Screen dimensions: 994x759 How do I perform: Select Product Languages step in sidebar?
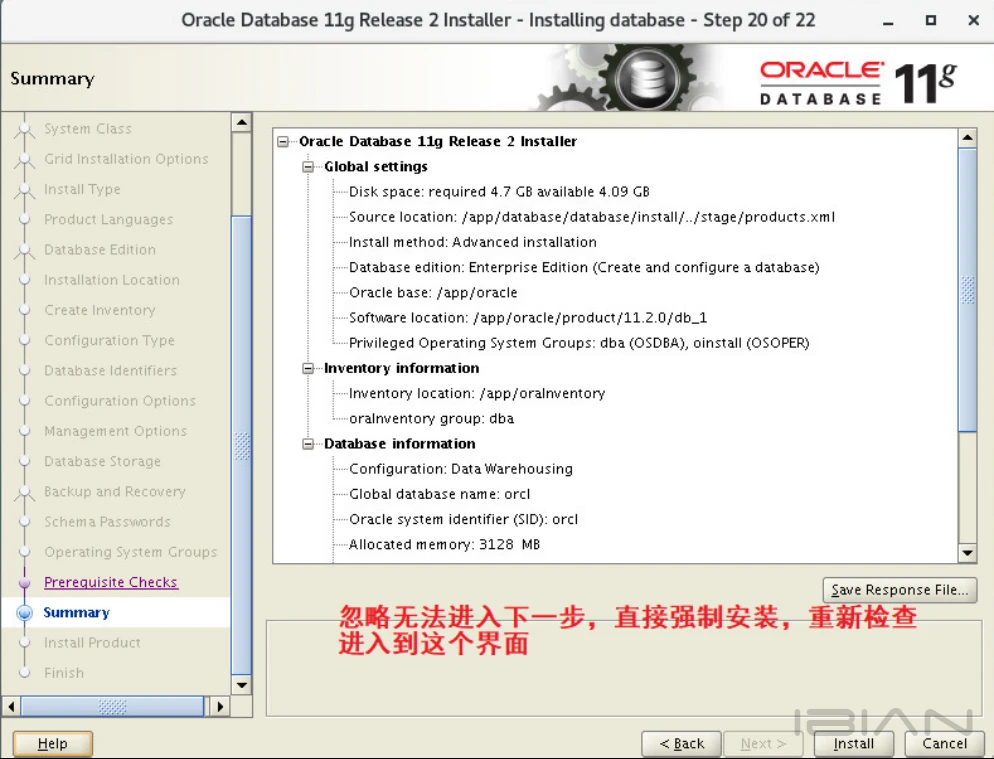[x=108, y=219]
